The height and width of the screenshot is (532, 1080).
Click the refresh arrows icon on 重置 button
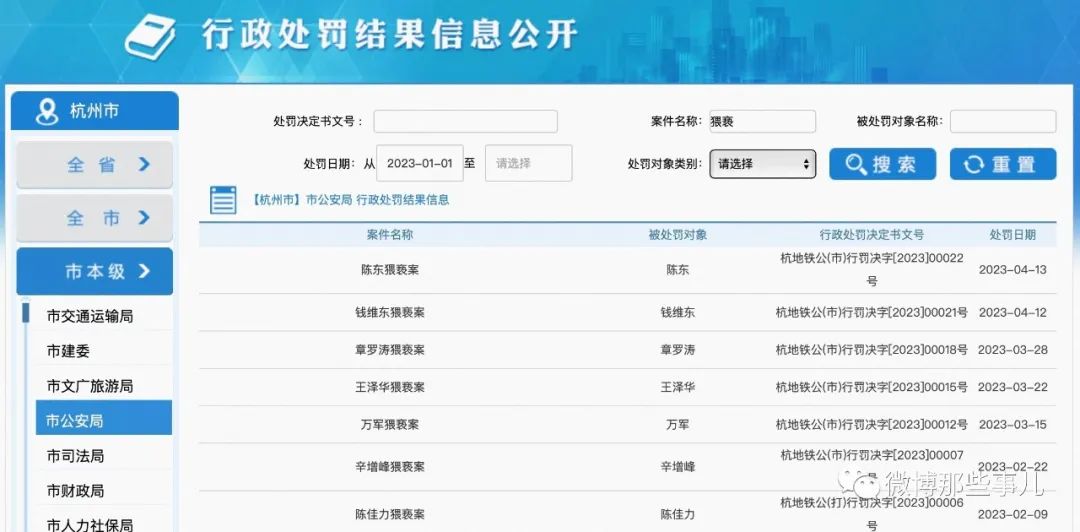click(974, 164)
